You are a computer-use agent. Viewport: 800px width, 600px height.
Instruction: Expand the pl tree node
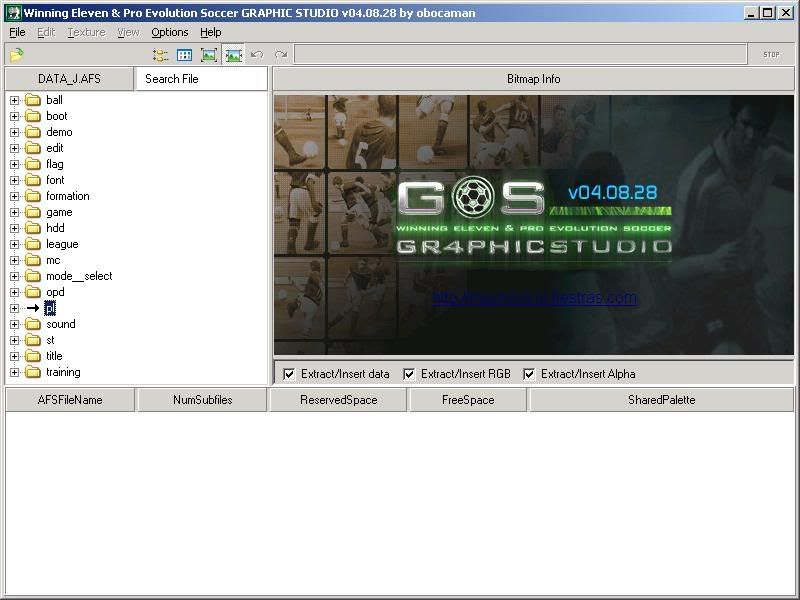(14, 308)
